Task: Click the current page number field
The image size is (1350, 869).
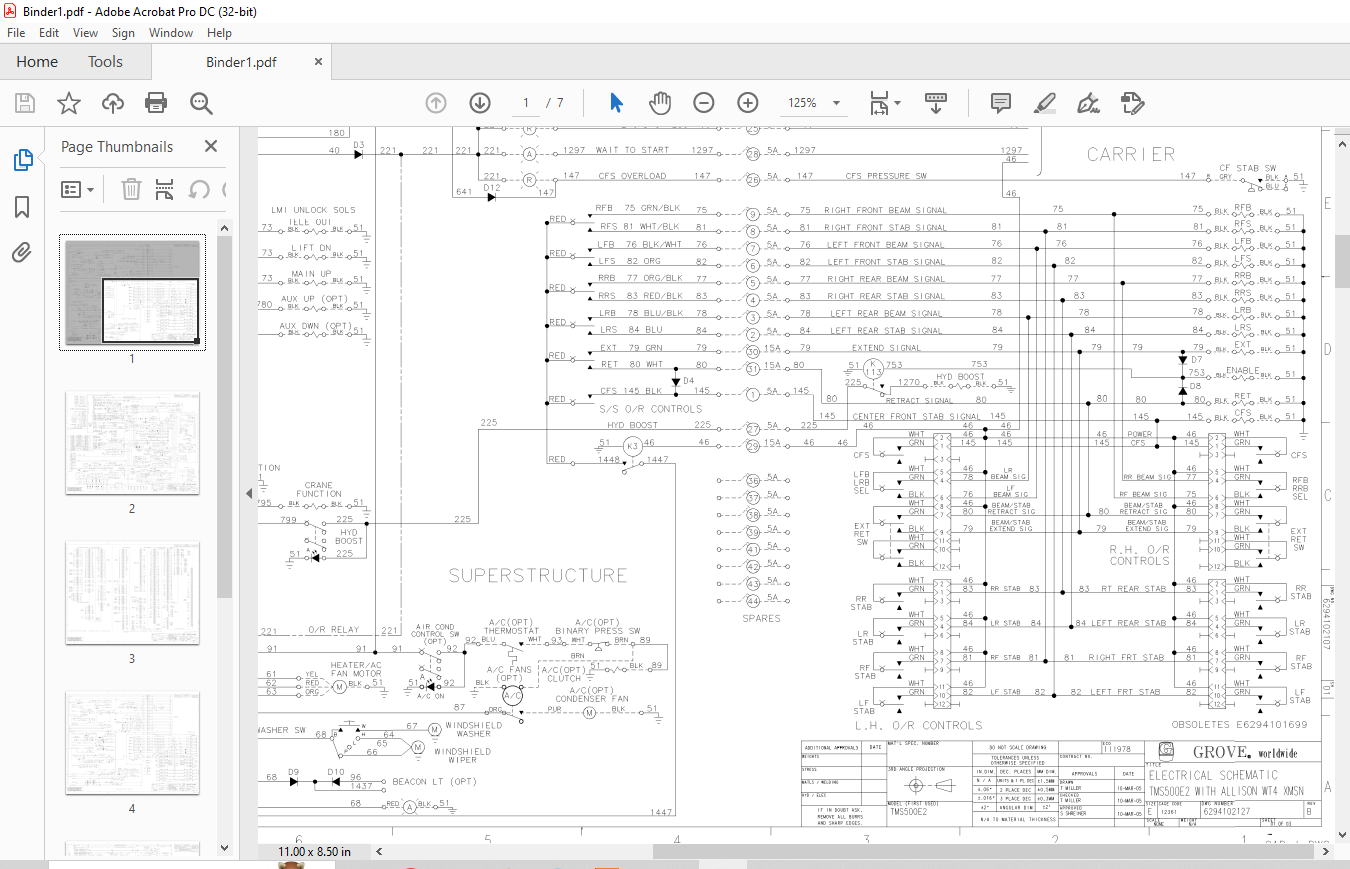Action: [524, 103]
